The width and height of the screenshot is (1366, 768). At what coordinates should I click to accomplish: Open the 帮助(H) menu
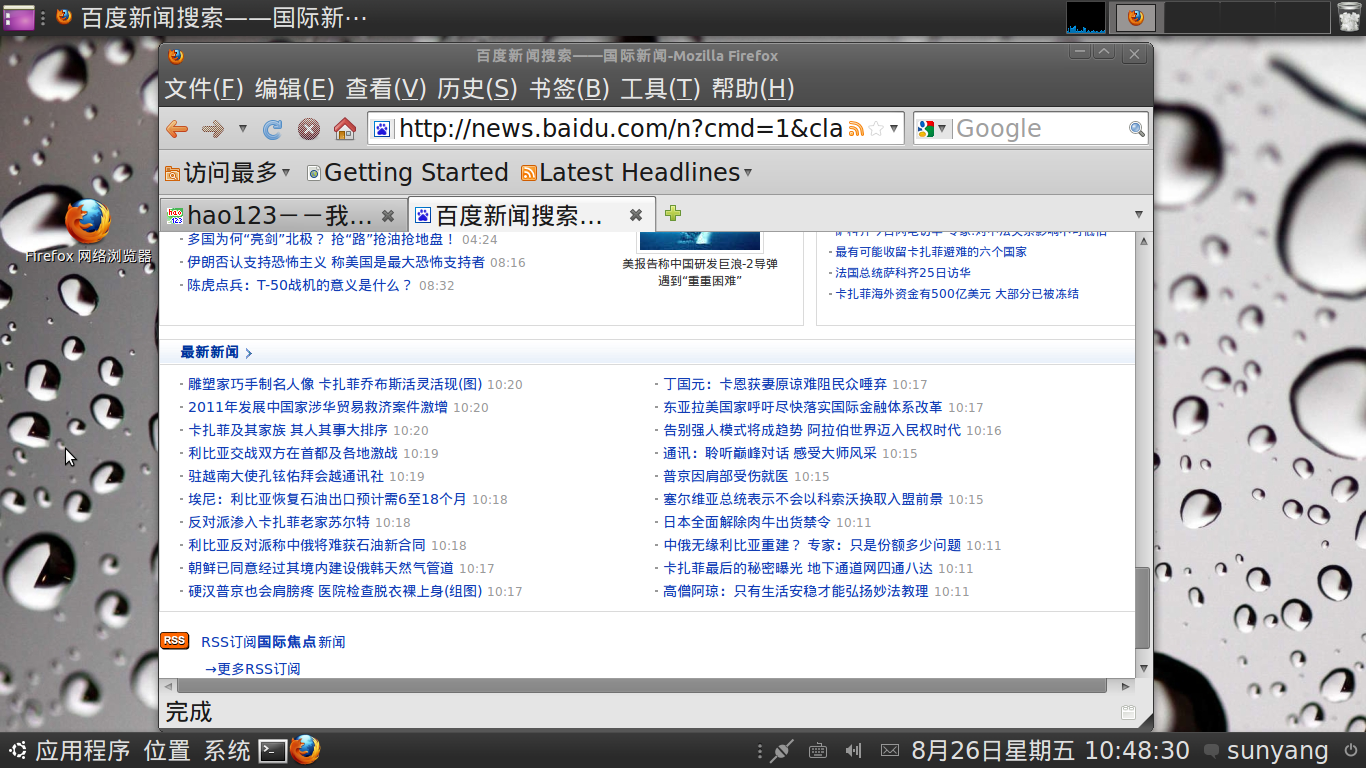[x=753, y=89]
